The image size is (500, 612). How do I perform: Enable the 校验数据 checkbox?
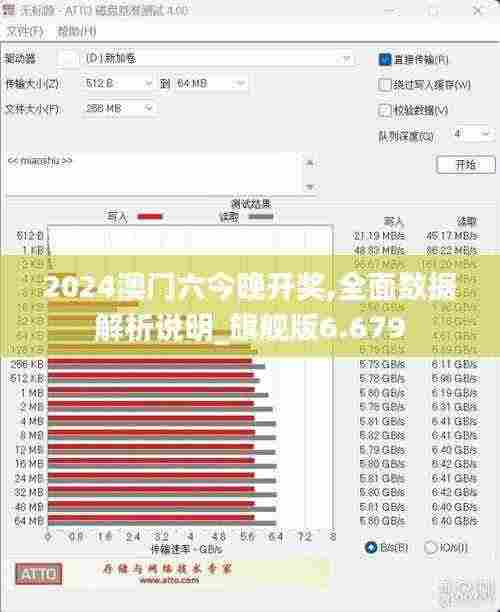[x=384, y=110]
